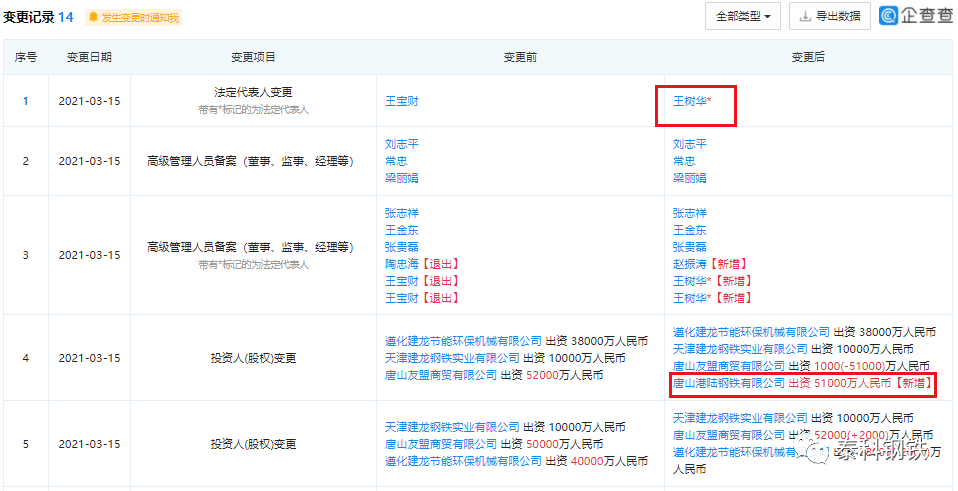Open 梁丽娟 link under 变更前

pos(401,178)
